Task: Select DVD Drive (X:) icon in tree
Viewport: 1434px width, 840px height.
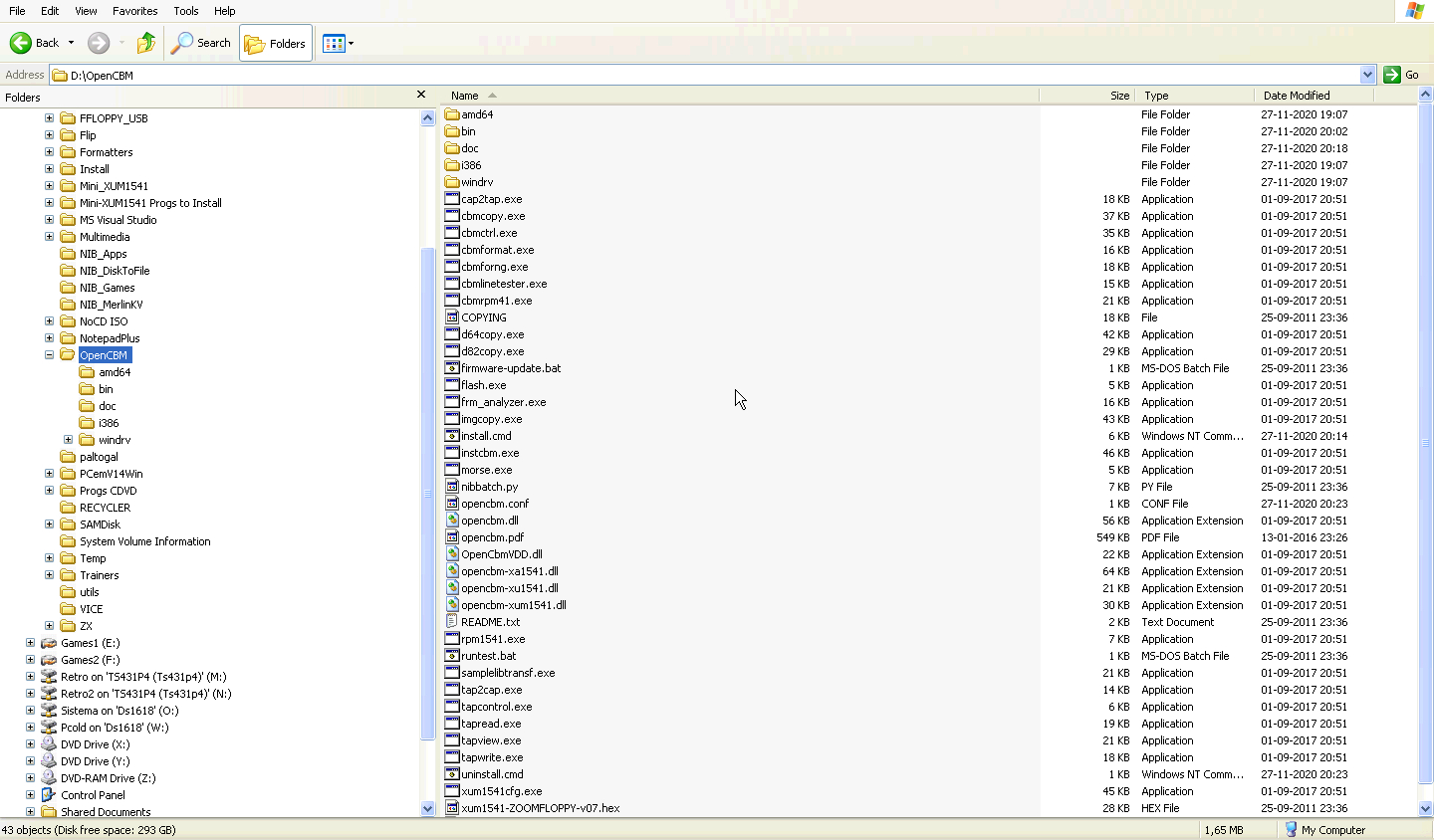Action: tap(49, 744)
